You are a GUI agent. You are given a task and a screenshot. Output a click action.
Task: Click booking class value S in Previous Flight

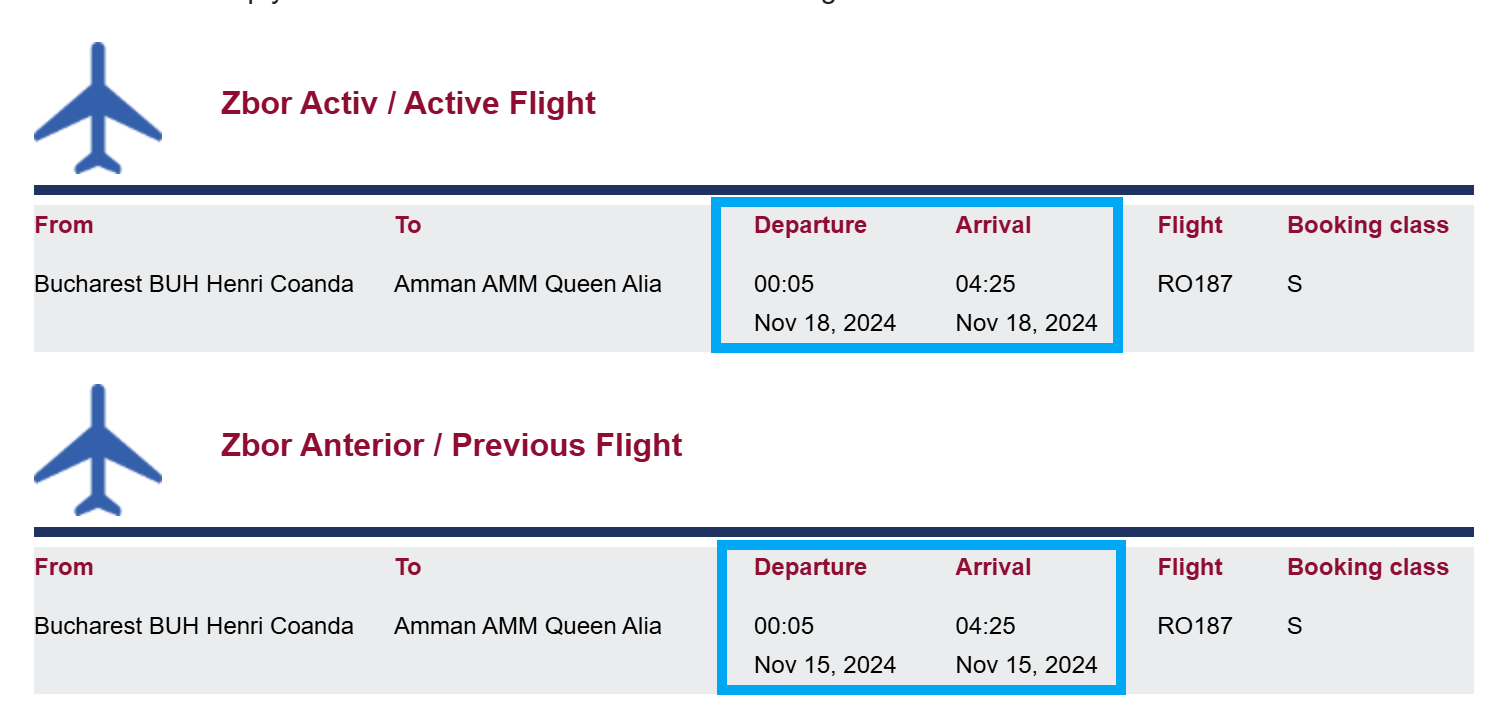(1294, 626)
